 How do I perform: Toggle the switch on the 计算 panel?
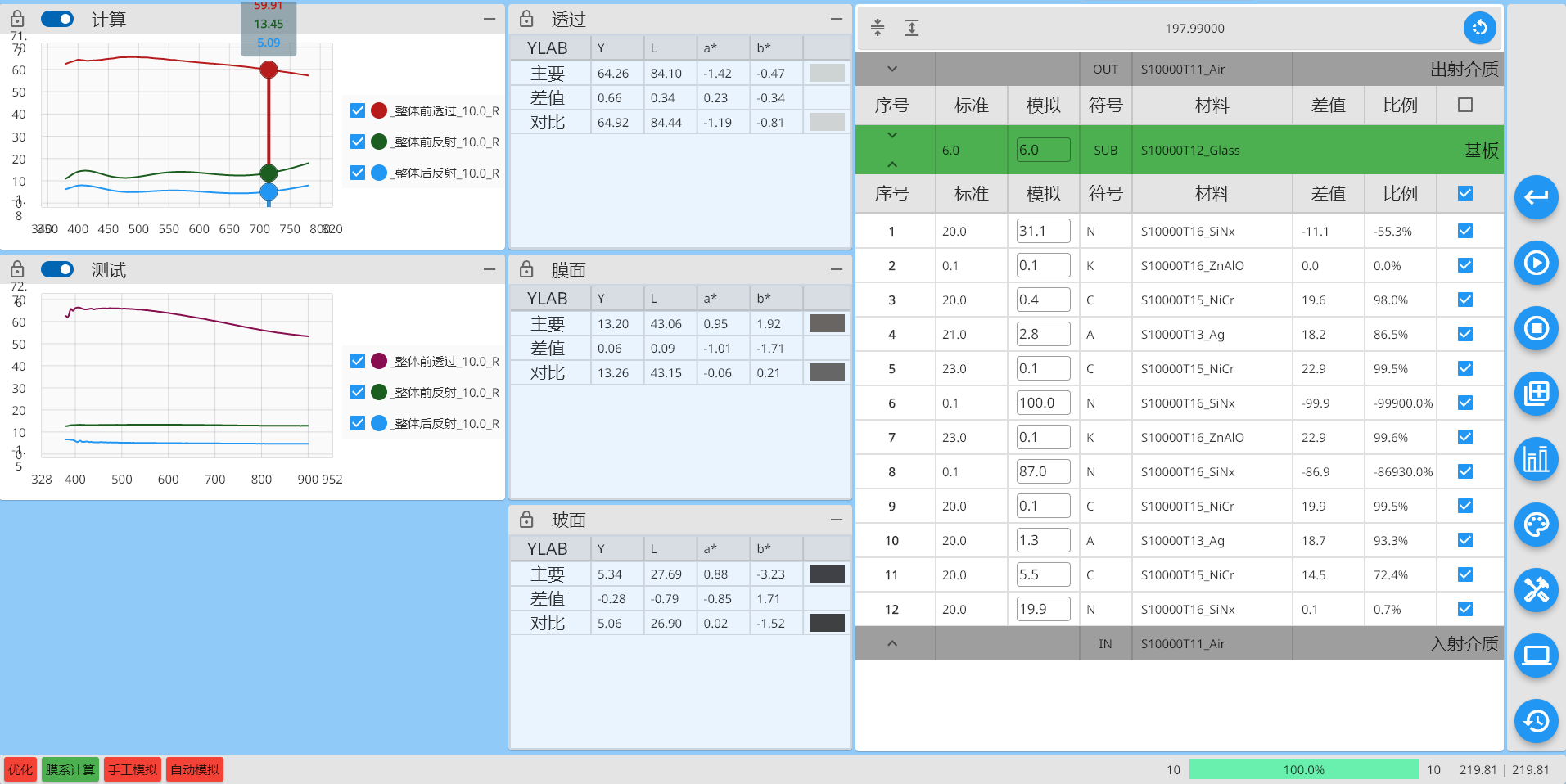point(57,18)
